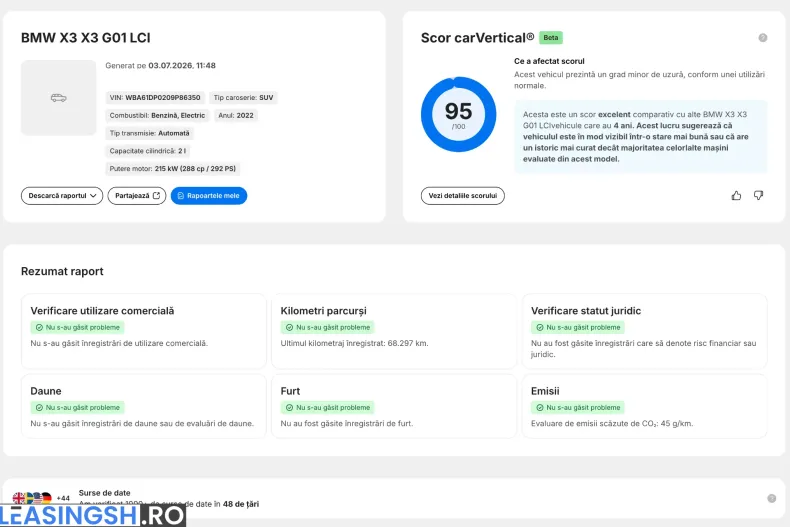Click the generated date 03.07.2026, 11:48
The height and width of the screenshot is (527, 790).
(x=182, y=65)
